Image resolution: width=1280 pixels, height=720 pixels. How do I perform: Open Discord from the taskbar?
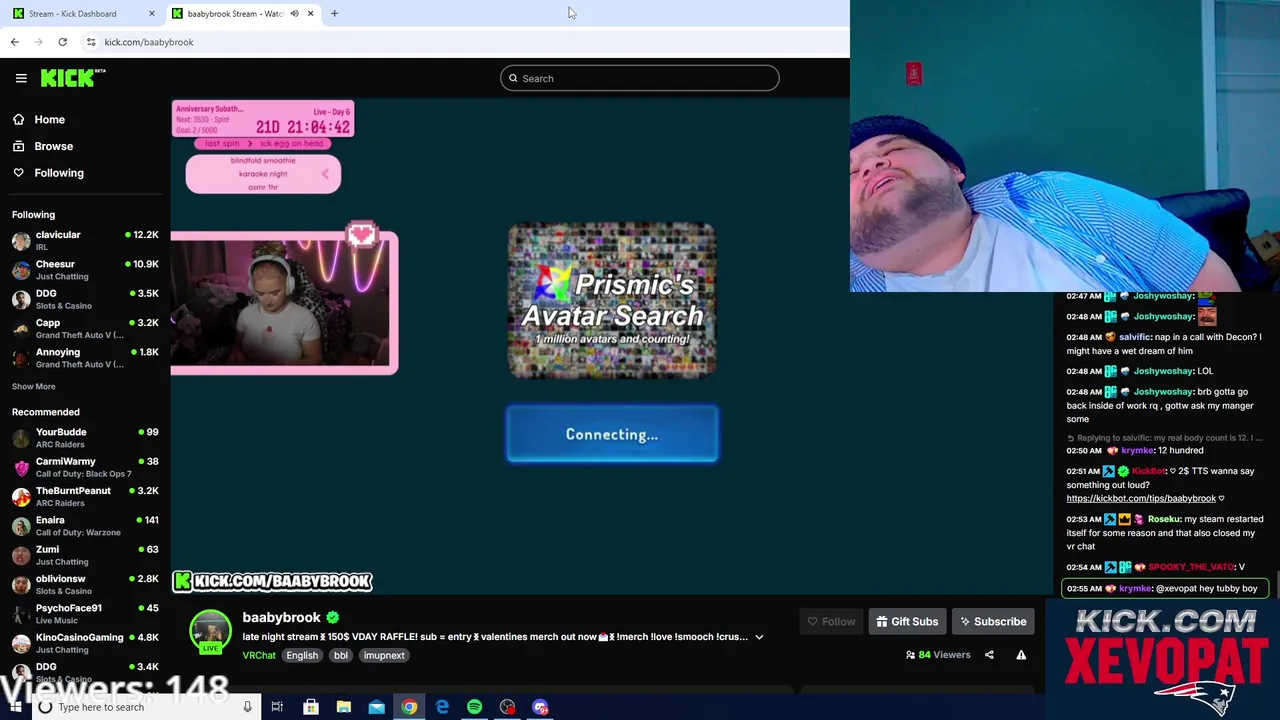[x=540, y=707]
